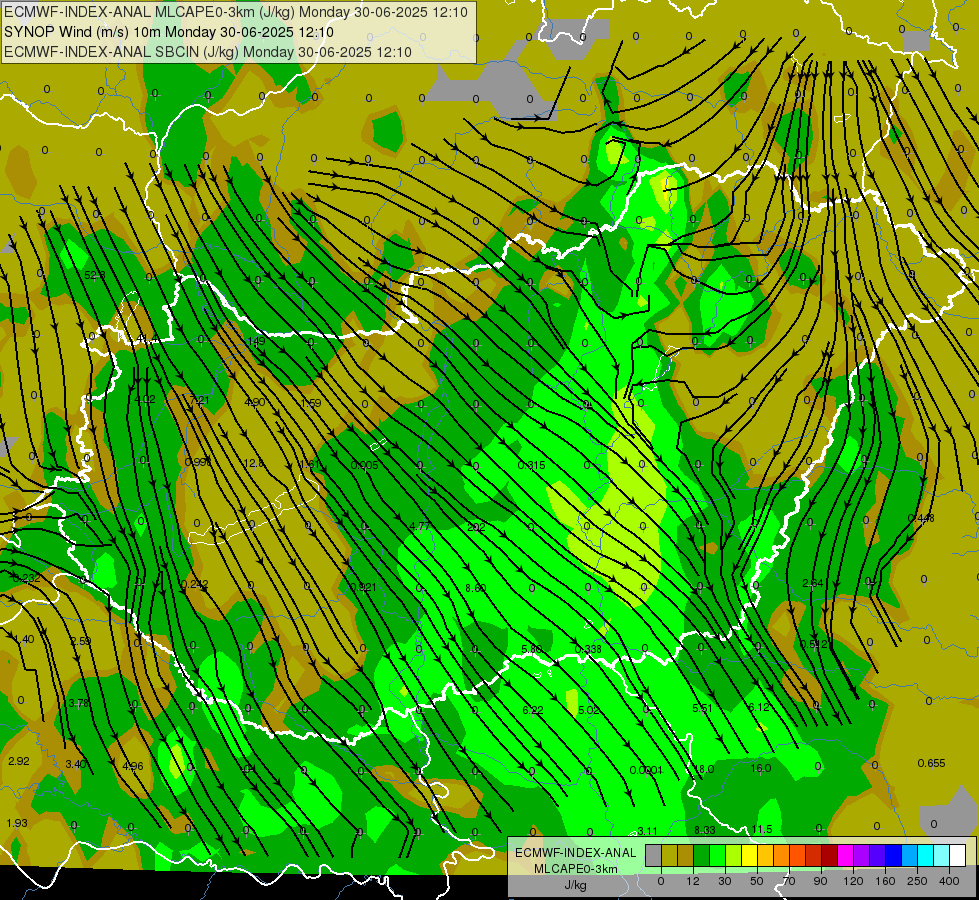Click the map value 4.02
Screen dimensions: 979x900
coord(144,399)
